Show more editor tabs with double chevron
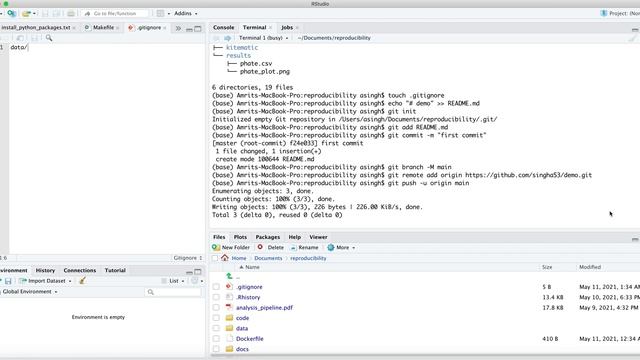 click(x=178, y=28)
